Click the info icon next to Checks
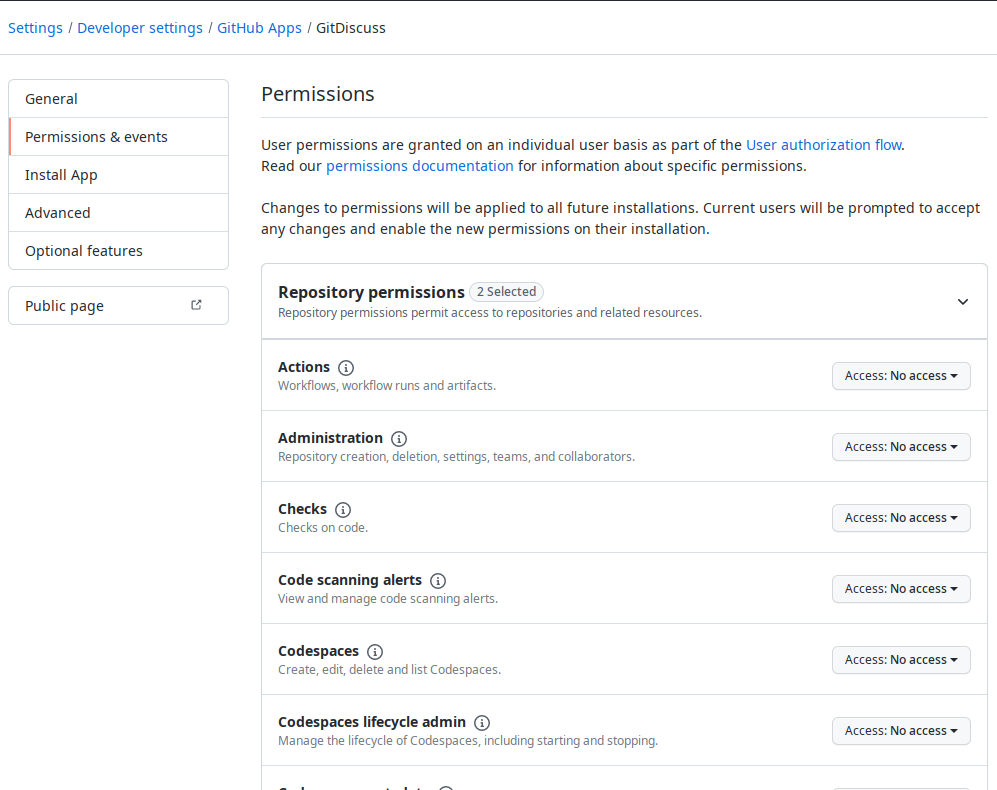Screen dimensions: 997x790 (x=343, y=510)
